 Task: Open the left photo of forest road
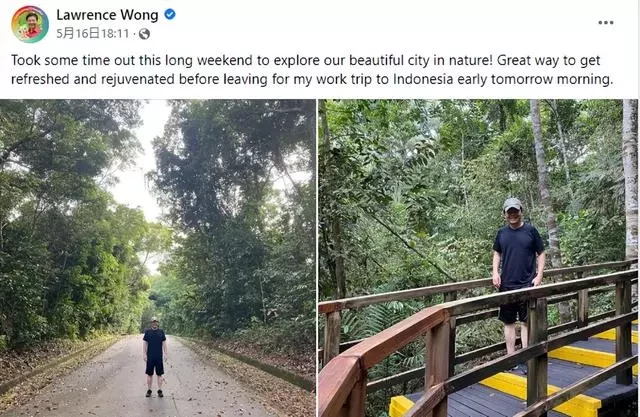(158, 258)
